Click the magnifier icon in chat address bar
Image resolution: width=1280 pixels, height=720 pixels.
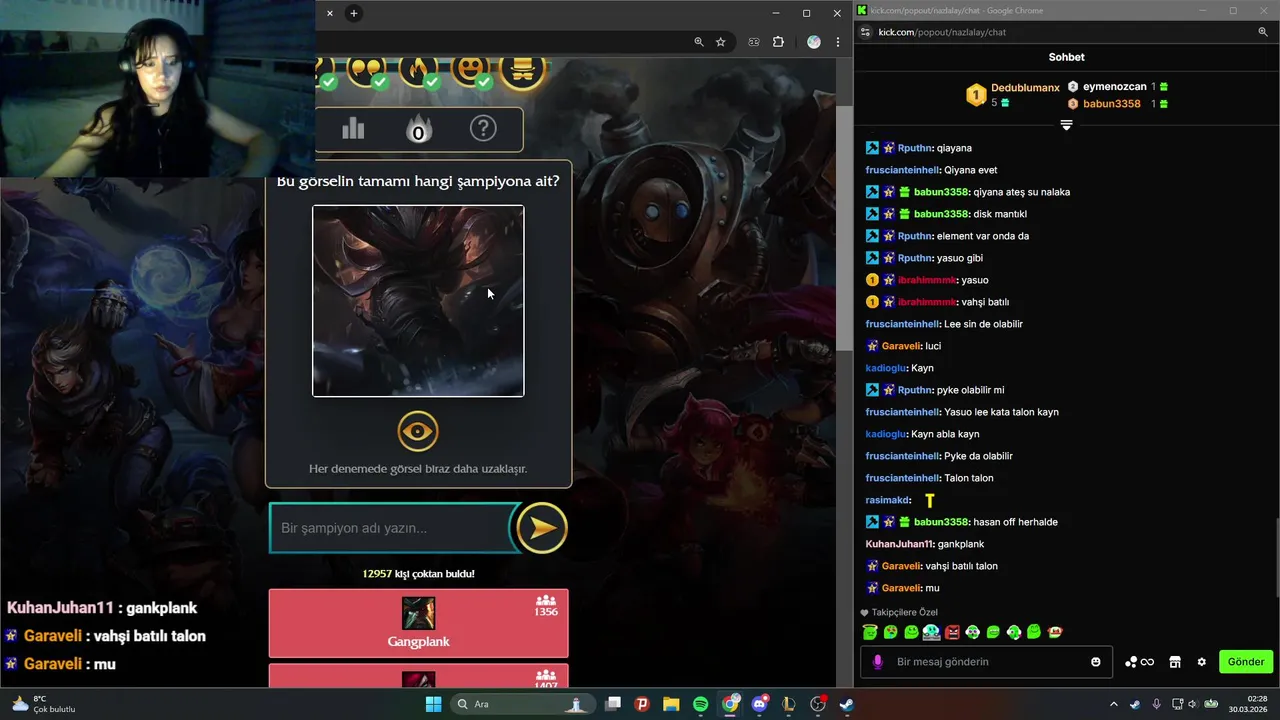coord(1263,32)
